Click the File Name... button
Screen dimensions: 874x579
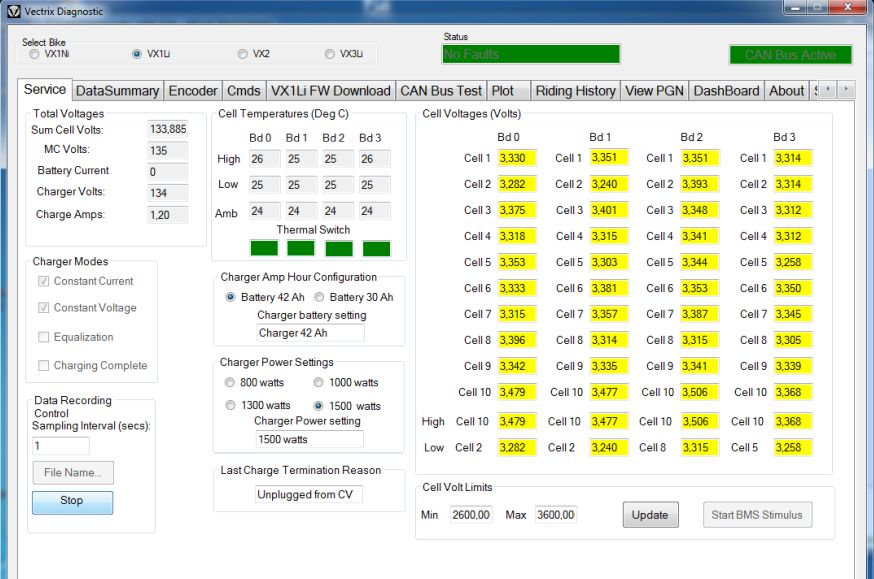[x=73, y=472]
